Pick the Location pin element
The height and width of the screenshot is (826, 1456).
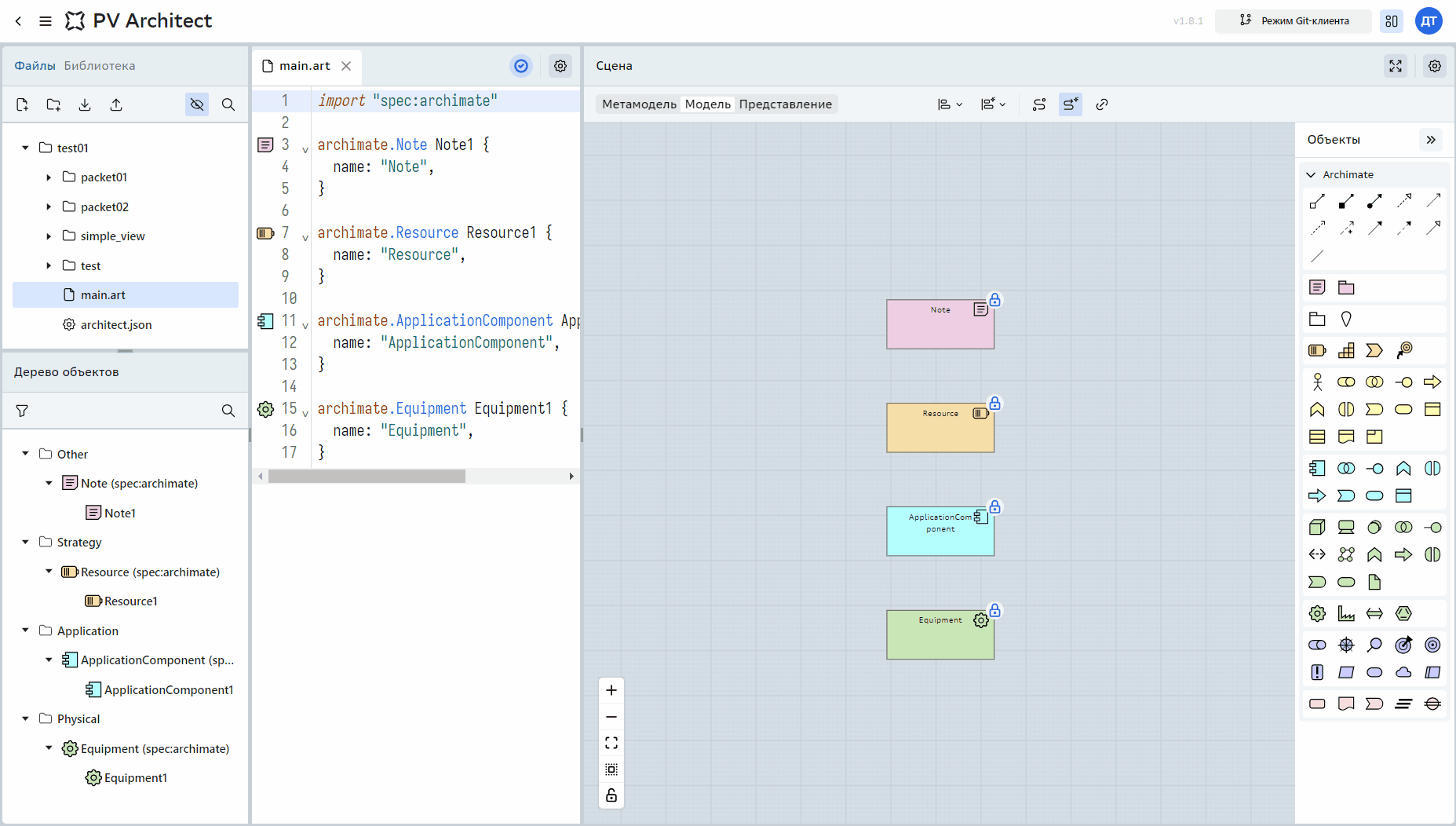point(1346,319)
